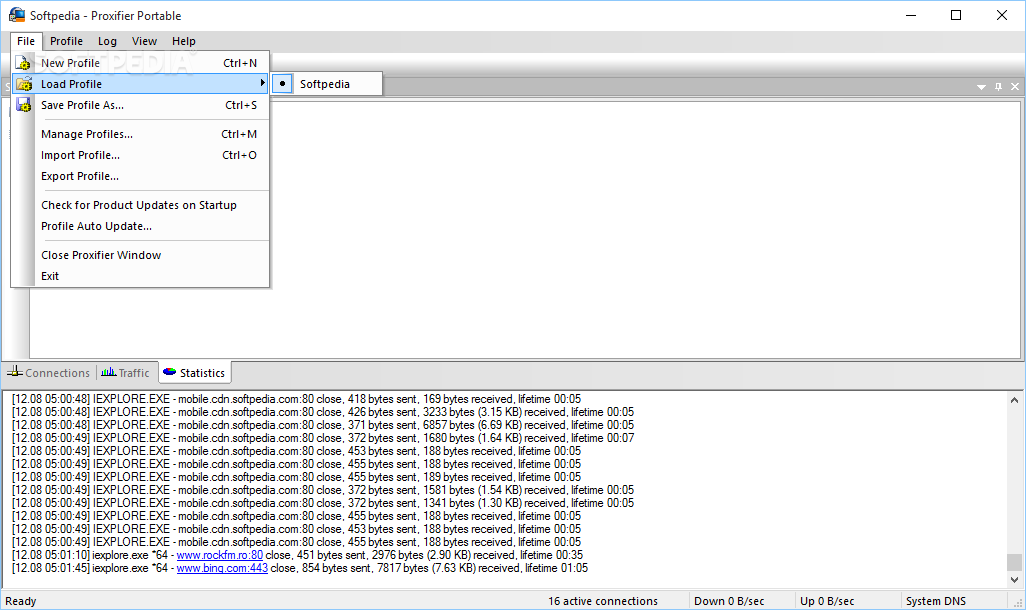Screen dimensions: 1026x610
Task: Click 'Up 0 B/sec' status entry
Action: (x=827, y=601)
